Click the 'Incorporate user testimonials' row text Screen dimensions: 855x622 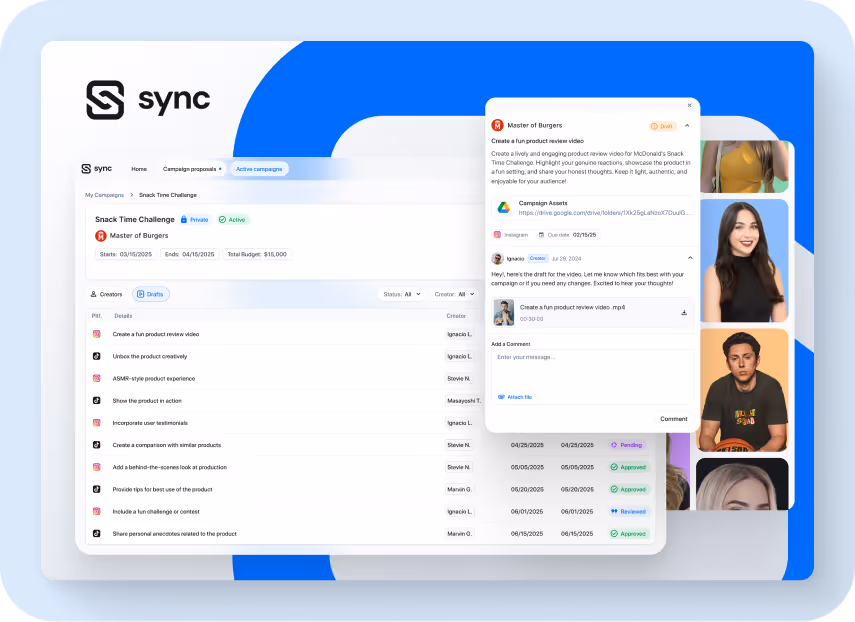point(150,423)
